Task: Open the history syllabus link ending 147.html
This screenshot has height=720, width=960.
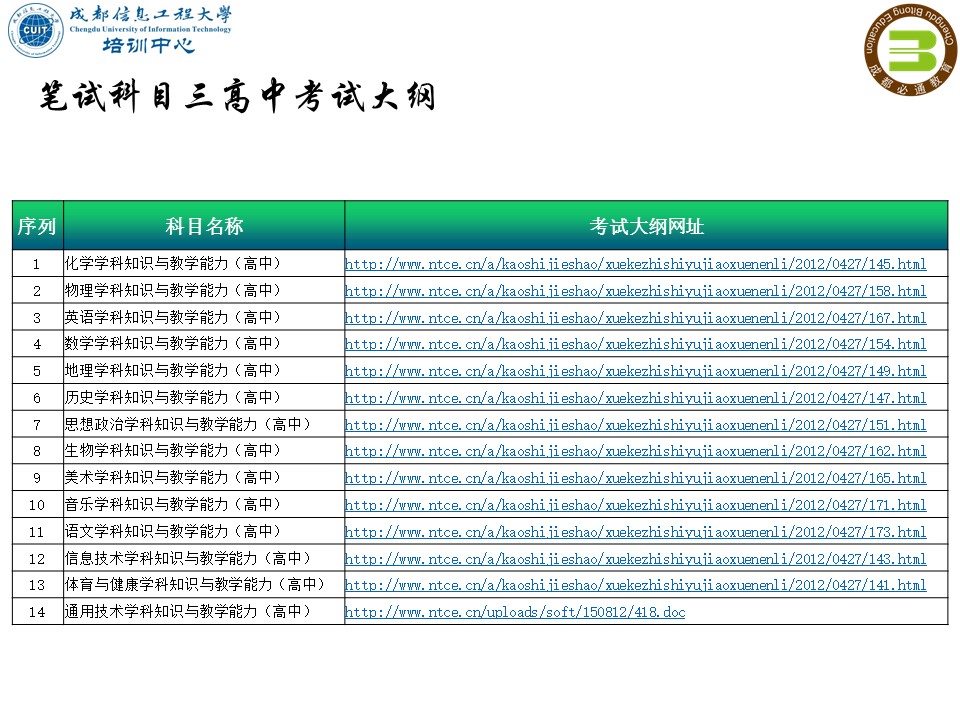Action: (635, 398)
